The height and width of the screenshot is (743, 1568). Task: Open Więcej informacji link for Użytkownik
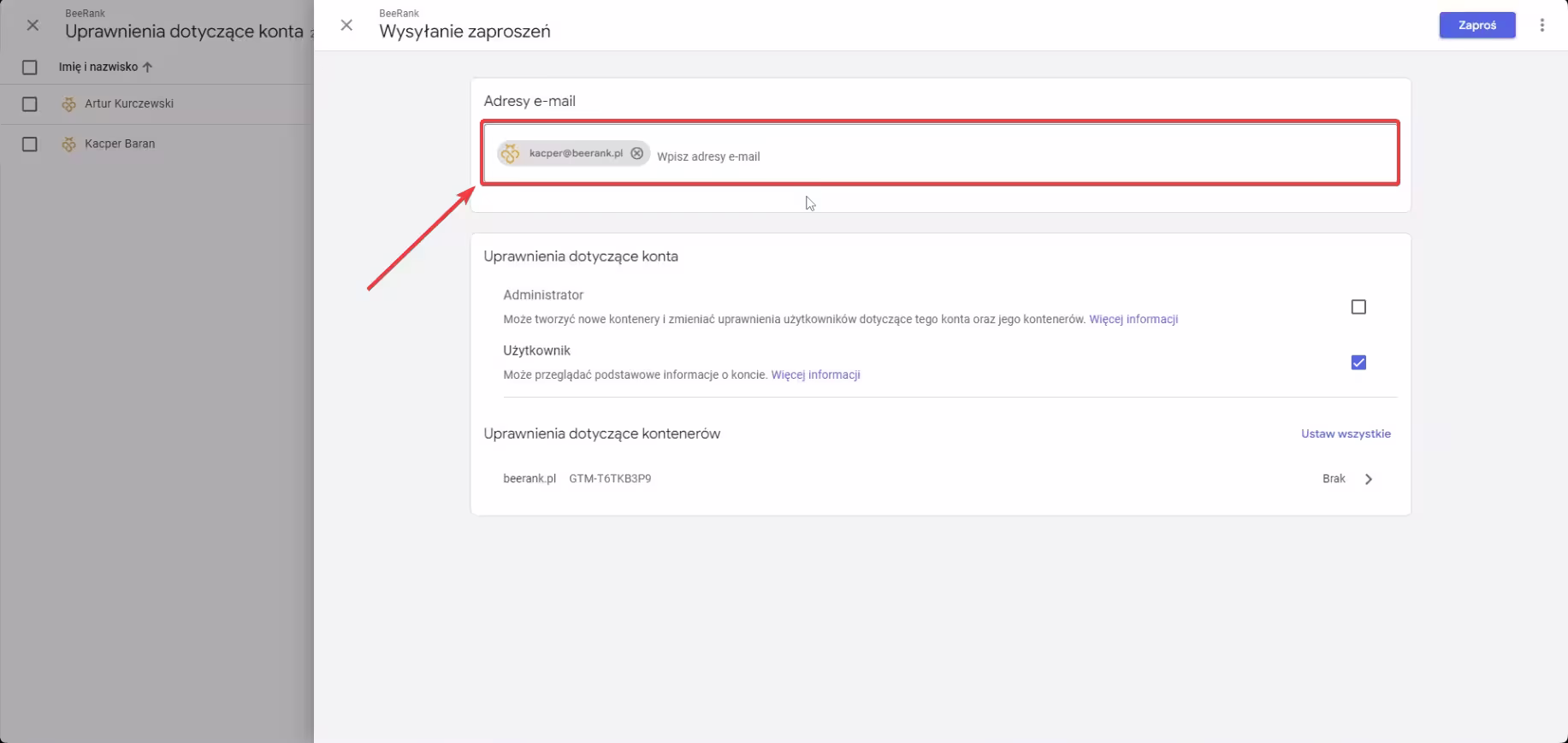(815, 374)
